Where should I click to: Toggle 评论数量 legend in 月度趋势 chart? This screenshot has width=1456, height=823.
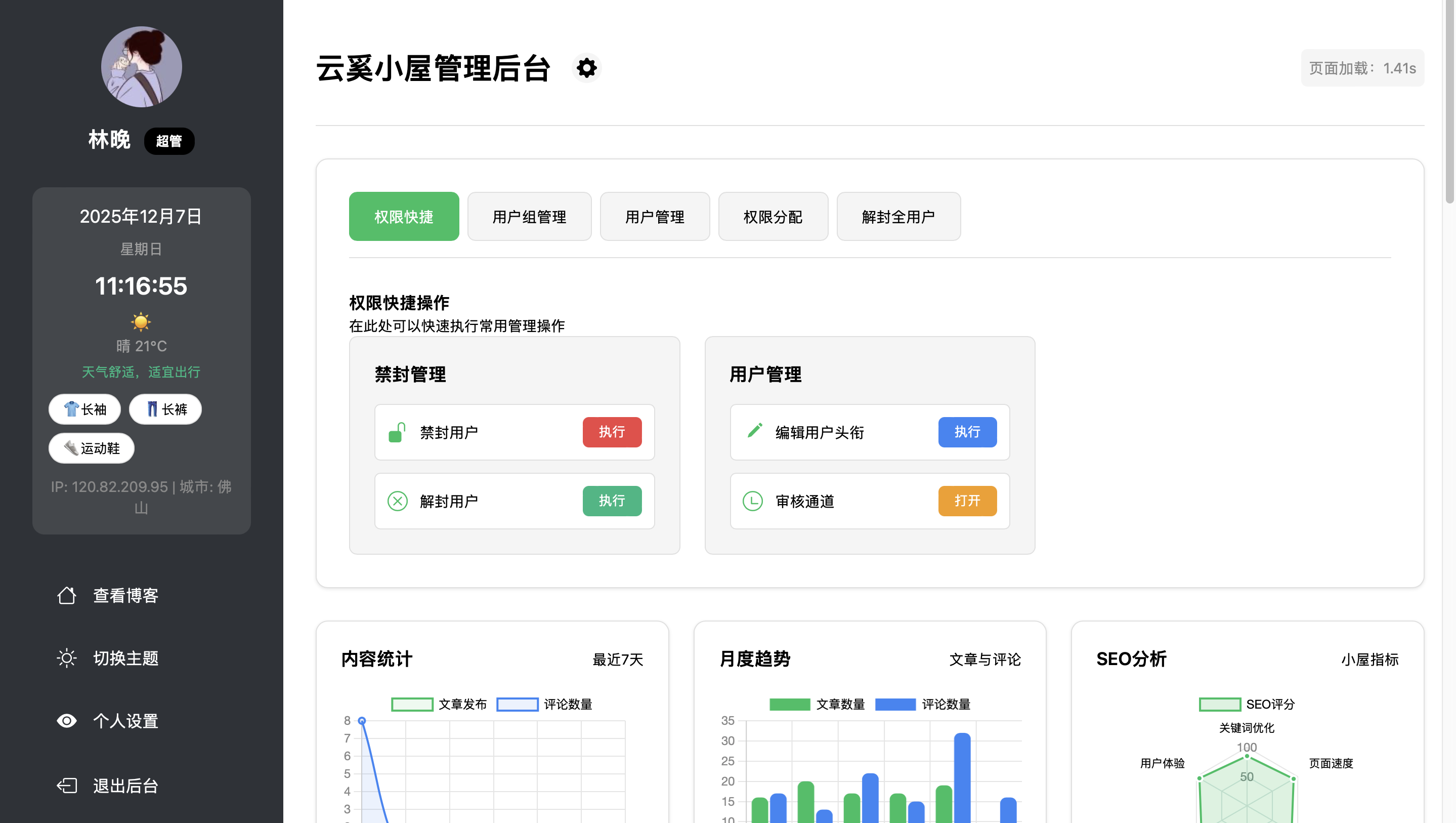pyautogui.click(x=922, y=704)
